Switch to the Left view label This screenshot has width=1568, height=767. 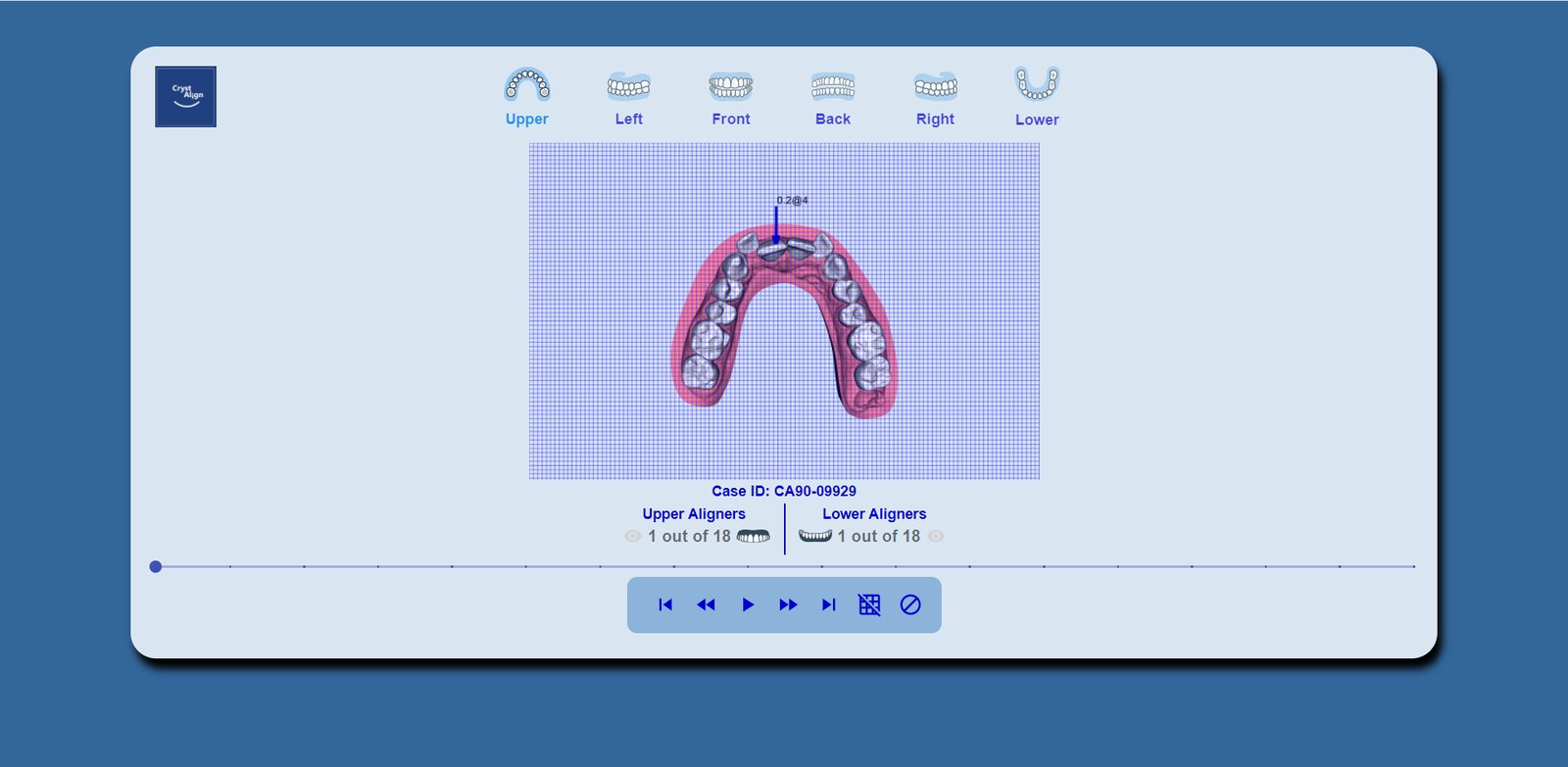coord(629,120)
